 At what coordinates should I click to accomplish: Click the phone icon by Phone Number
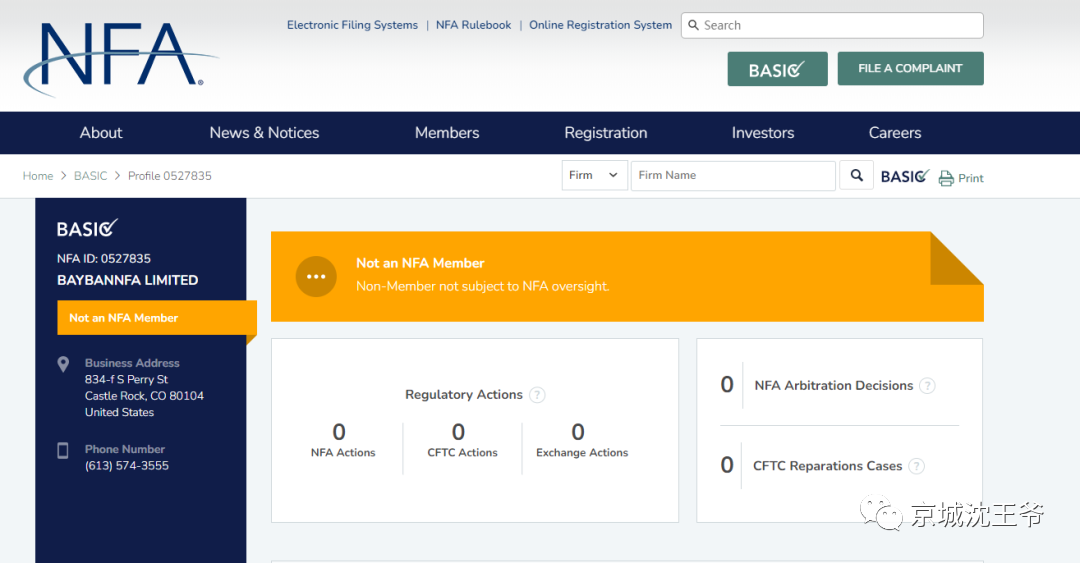(x=63, y=451)
